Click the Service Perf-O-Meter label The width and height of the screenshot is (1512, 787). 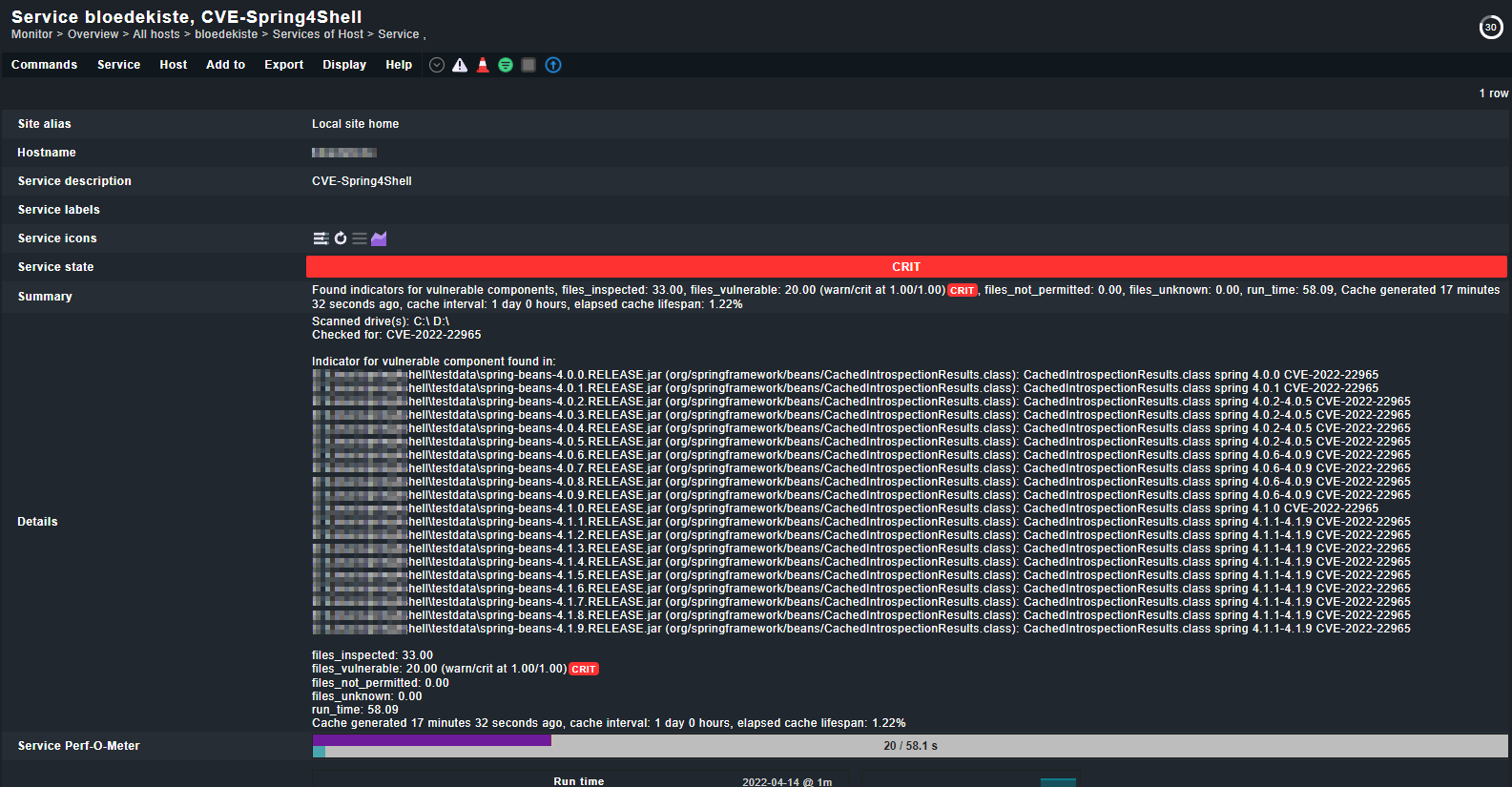click(78, 746)
